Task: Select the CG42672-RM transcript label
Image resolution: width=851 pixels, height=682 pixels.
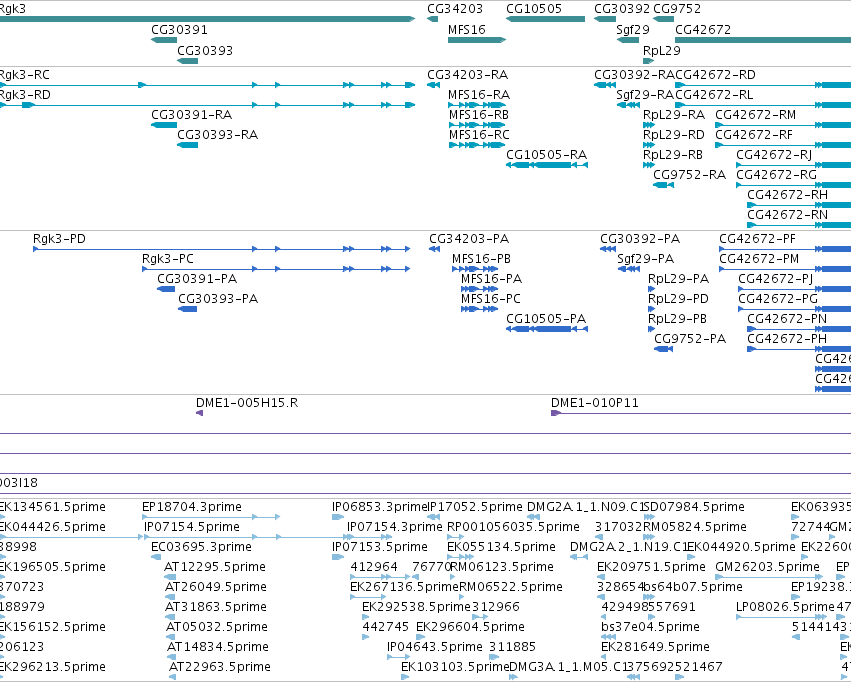Action: click(755, 115)
